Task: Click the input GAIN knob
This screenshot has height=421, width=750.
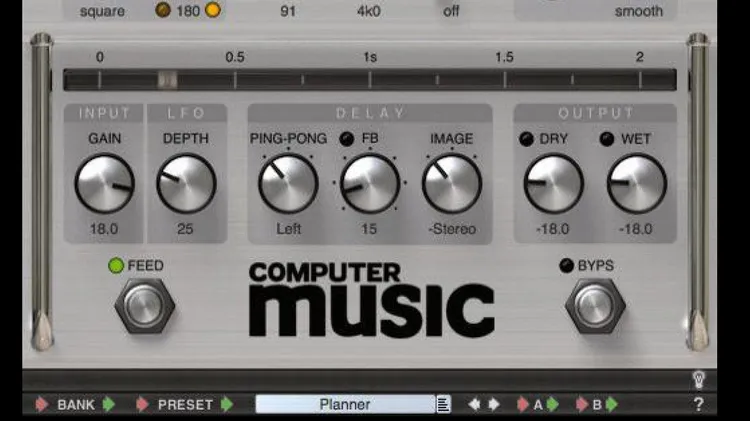Action: click(x=104, y=184)
